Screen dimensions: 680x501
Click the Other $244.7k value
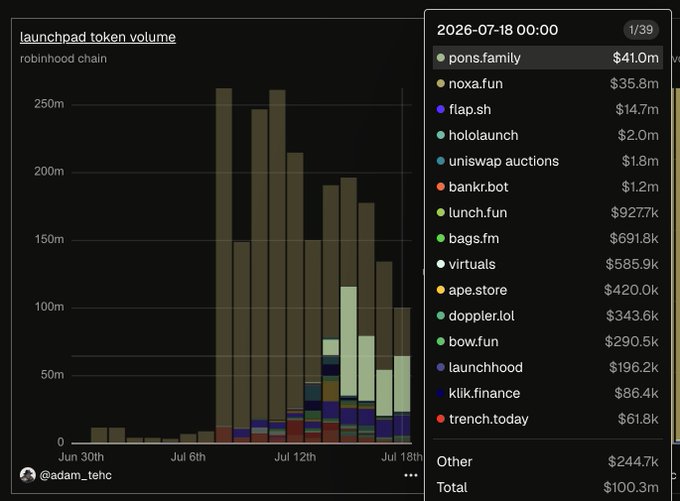coord(633,462)
